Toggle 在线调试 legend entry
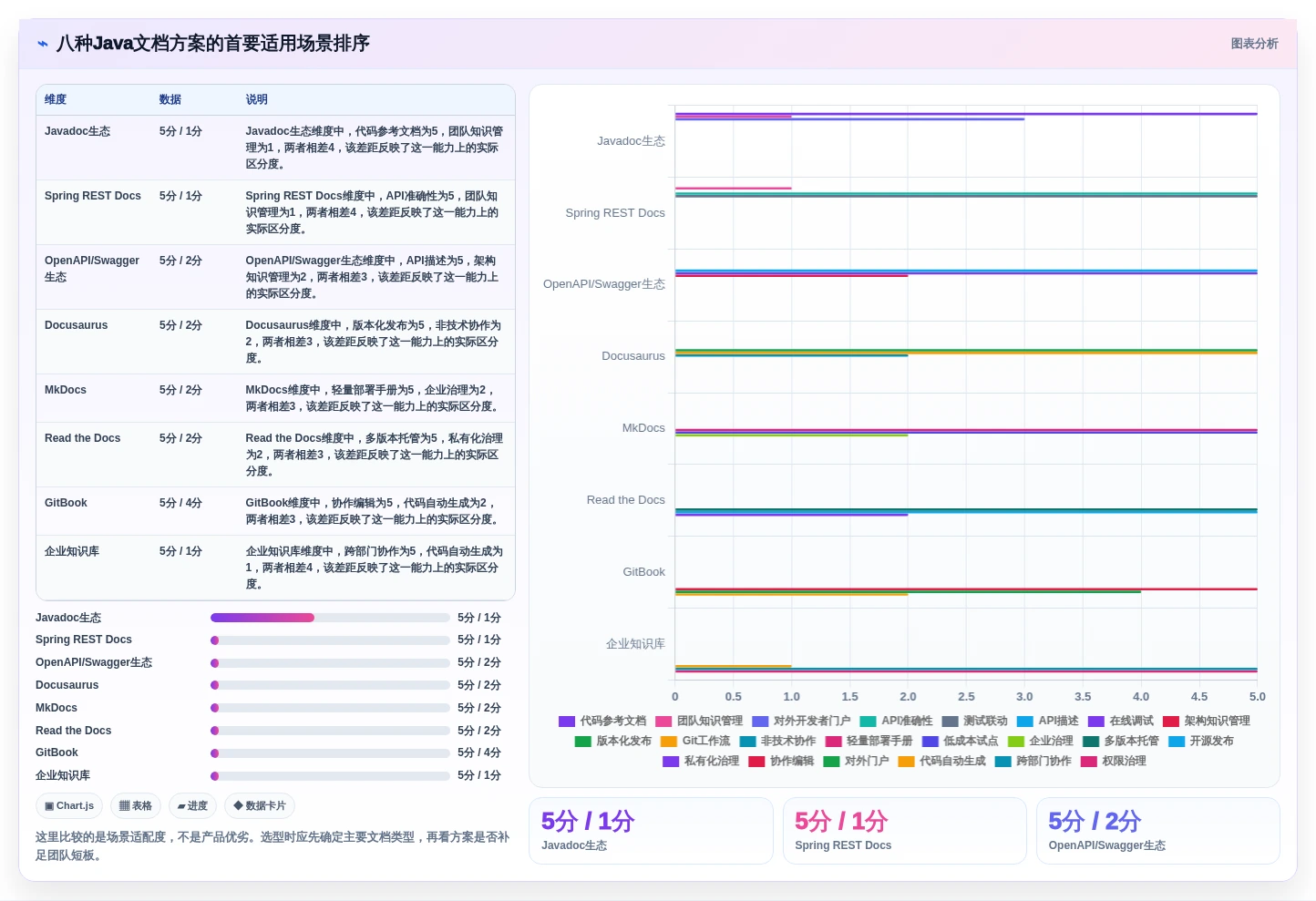Screen dimensions: 1316x901 (1121, 721)
